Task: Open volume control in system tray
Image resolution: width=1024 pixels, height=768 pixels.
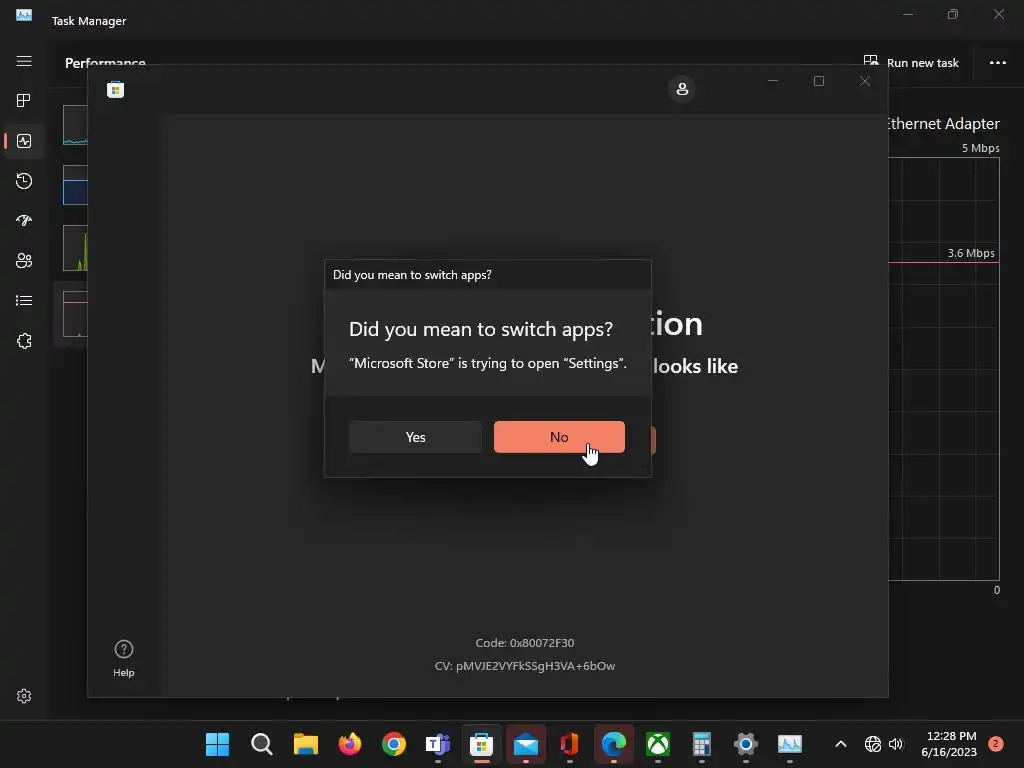Action: click(895, 744)
